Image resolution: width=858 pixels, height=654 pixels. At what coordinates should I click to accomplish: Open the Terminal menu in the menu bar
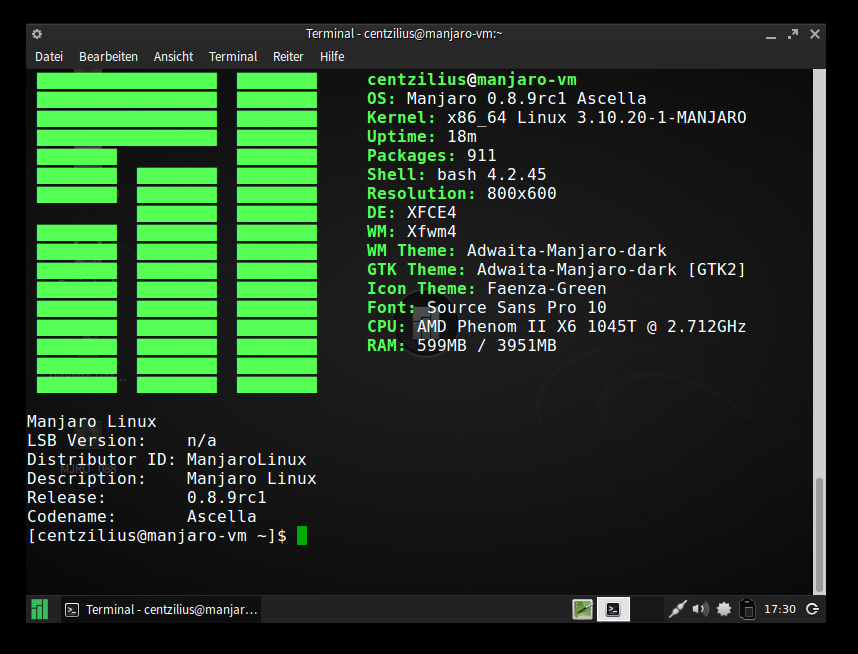point(233,57)
